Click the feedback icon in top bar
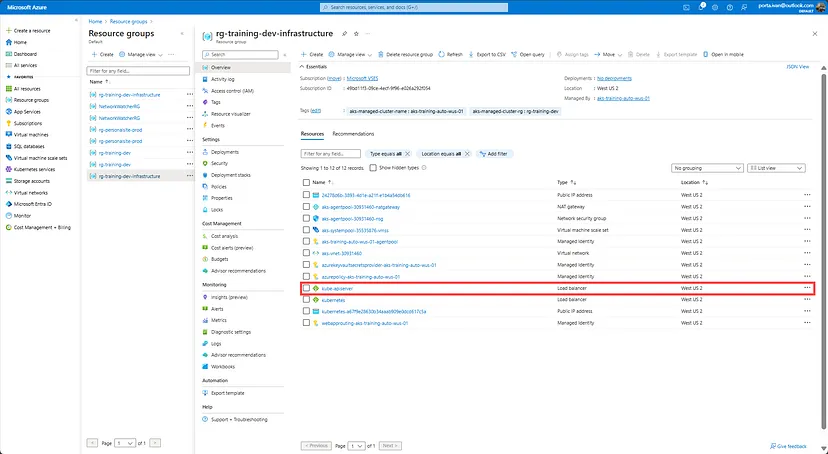The height and width of the screenshot is (454, 828). (x=744, y=7)
